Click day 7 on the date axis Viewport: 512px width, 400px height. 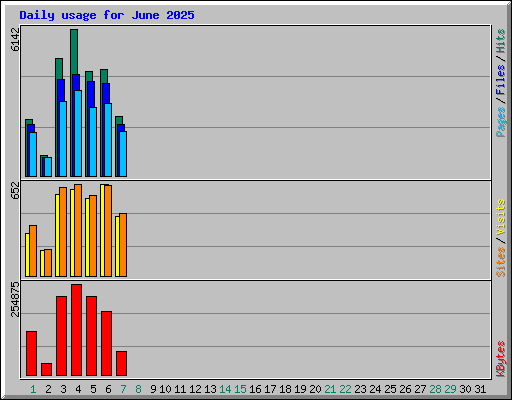(123, 389)
